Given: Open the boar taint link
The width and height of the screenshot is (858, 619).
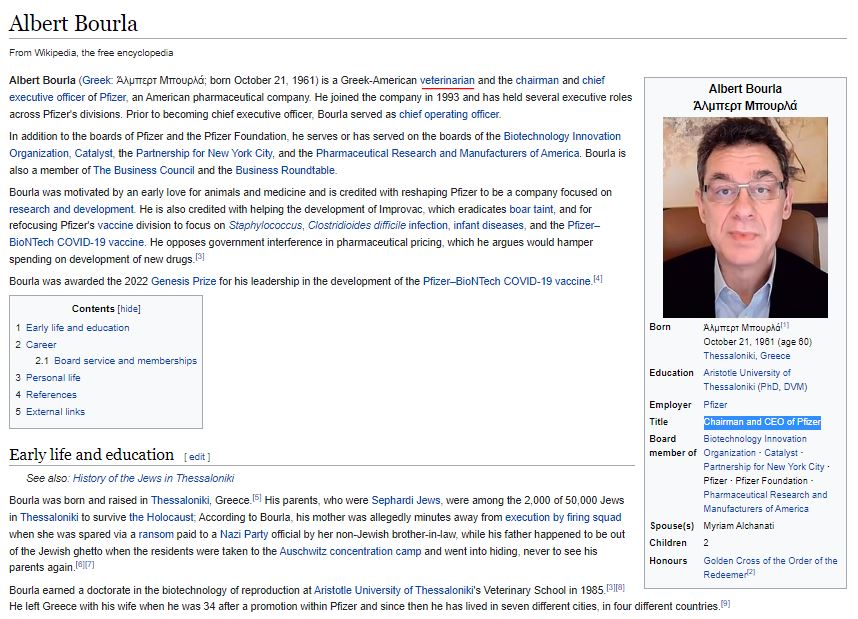Looking at the screenshot, I should tap(531, 209).
